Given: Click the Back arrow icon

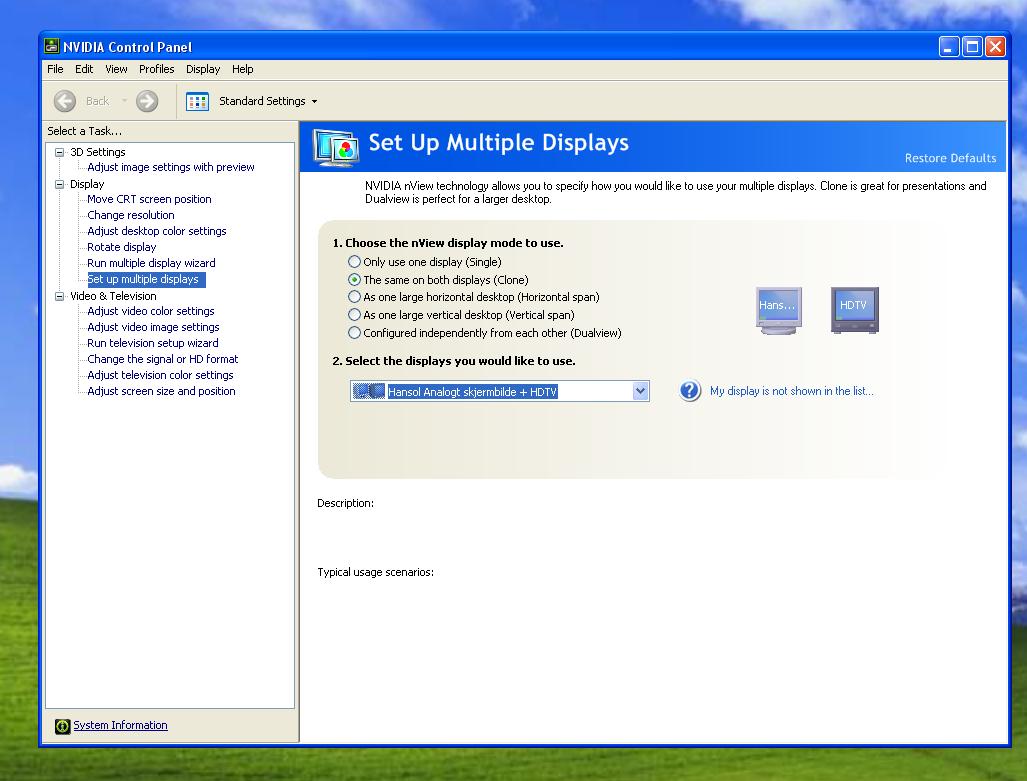Looking at the screenshot, I should click(64, 101).
